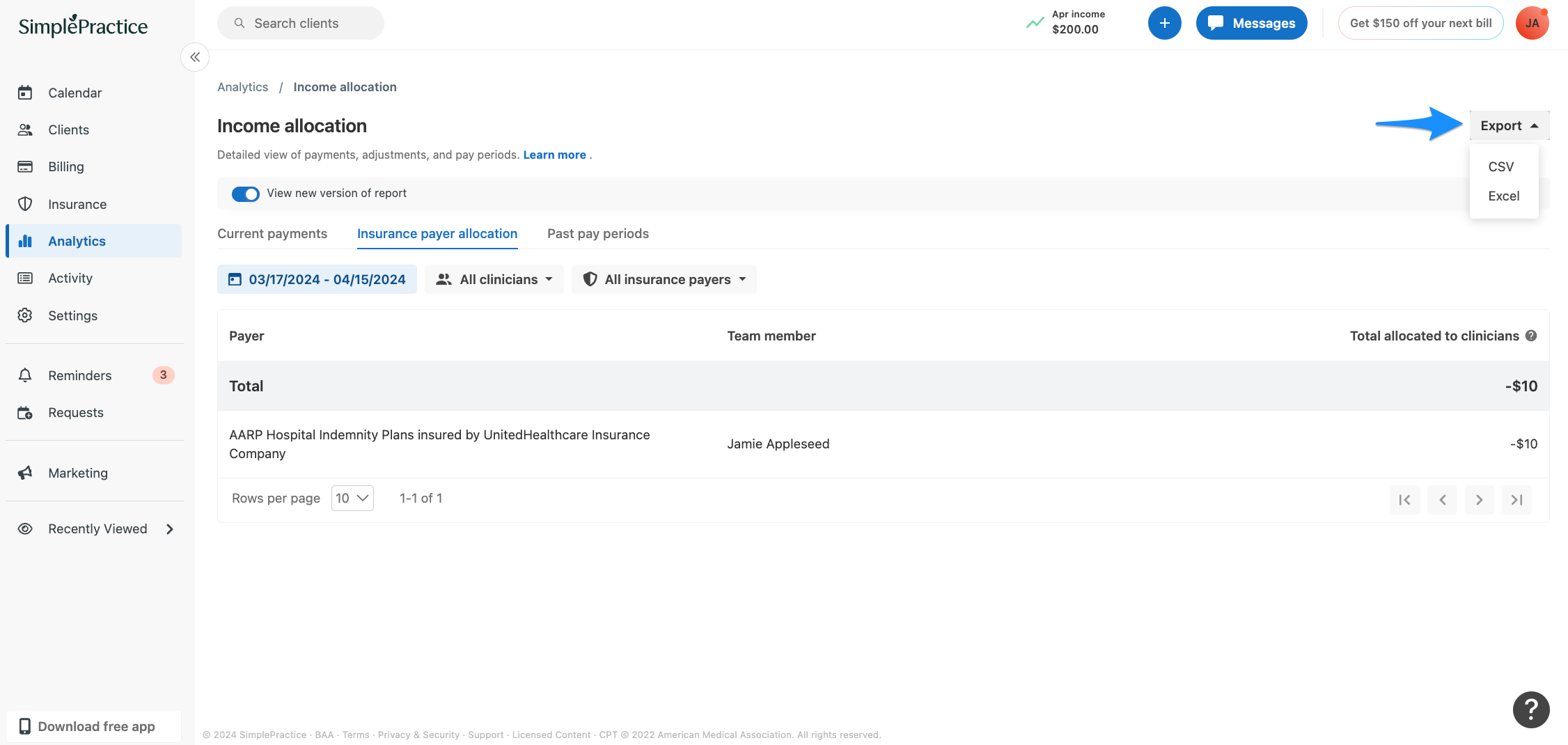
Task: Click the Analytics bar chart icon
Action: [x=25, y=241]
